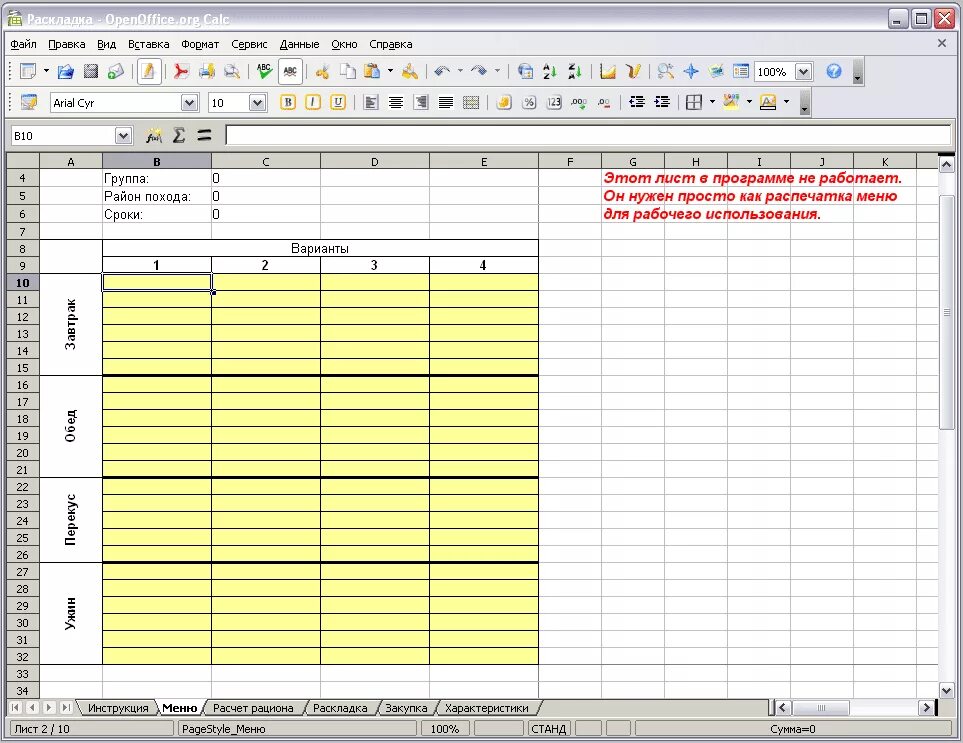The image size is (963, 743).
Task: Toggle Italic formatting
Action: [313, 102]
